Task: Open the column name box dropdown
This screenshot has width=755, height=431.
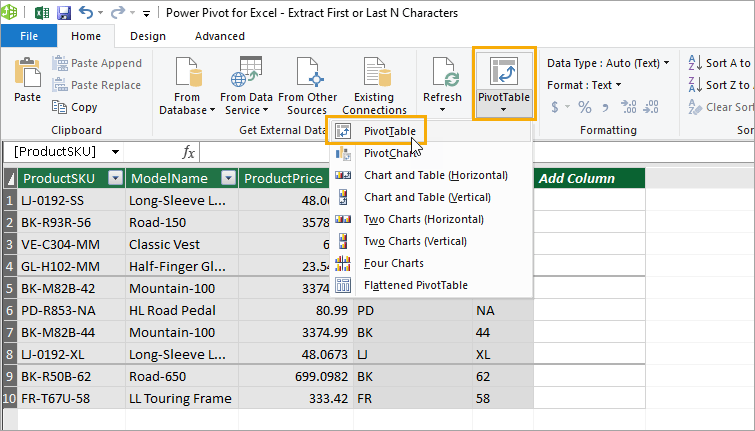Action: point(115,152)
